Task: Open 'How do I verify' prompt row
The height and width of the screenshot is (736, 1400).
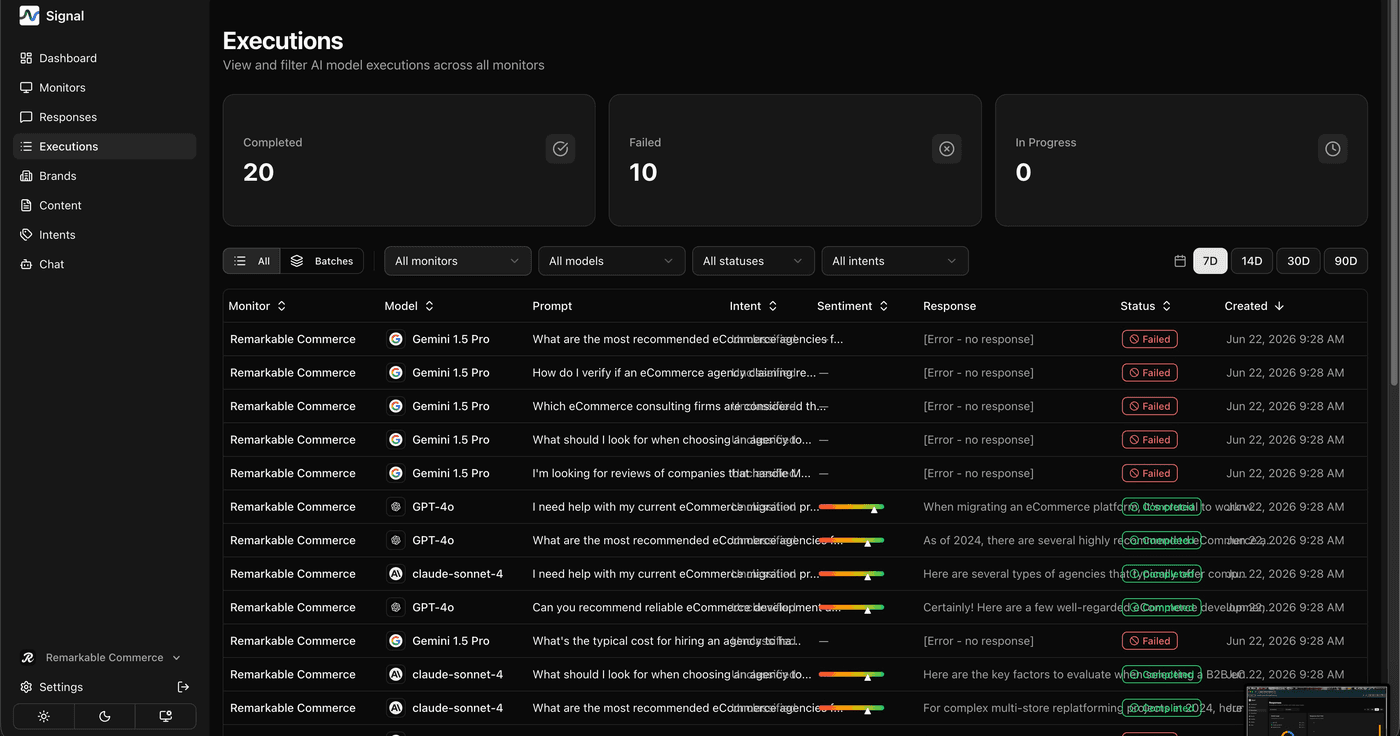Action: (794, 373)
